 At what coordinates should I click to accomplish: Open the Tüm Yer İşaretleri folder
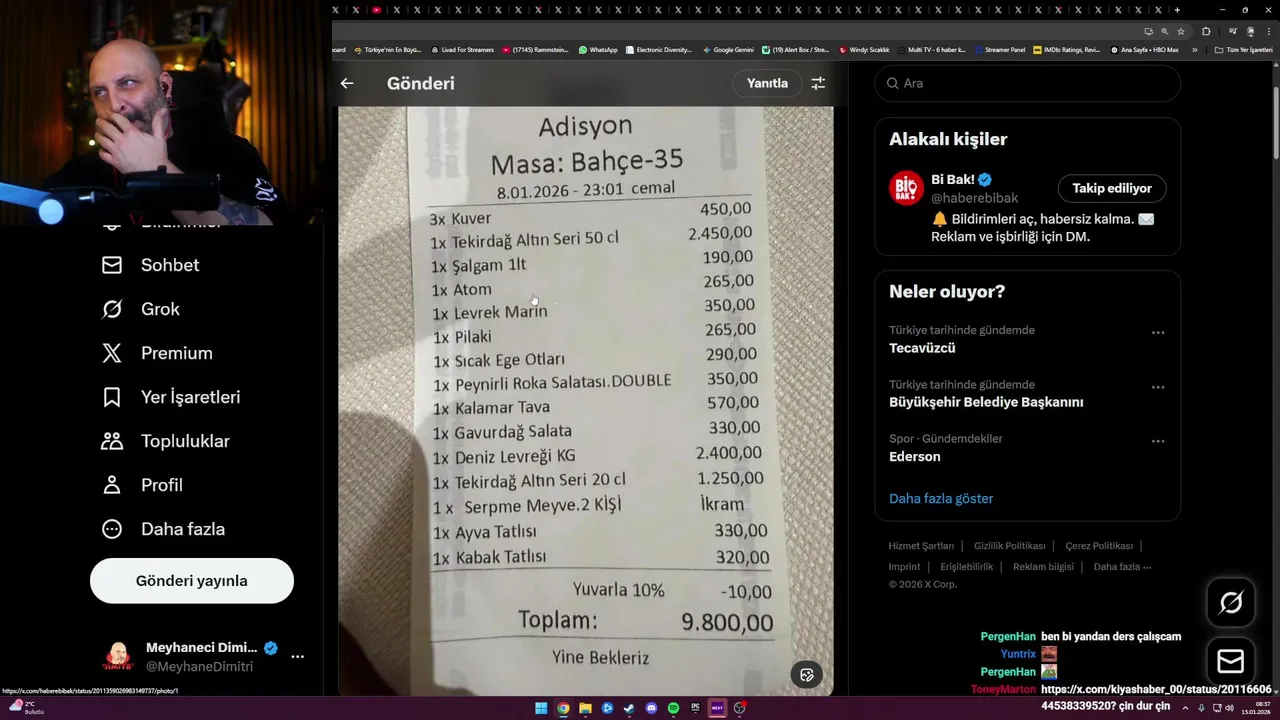(x=1244, y=49)
